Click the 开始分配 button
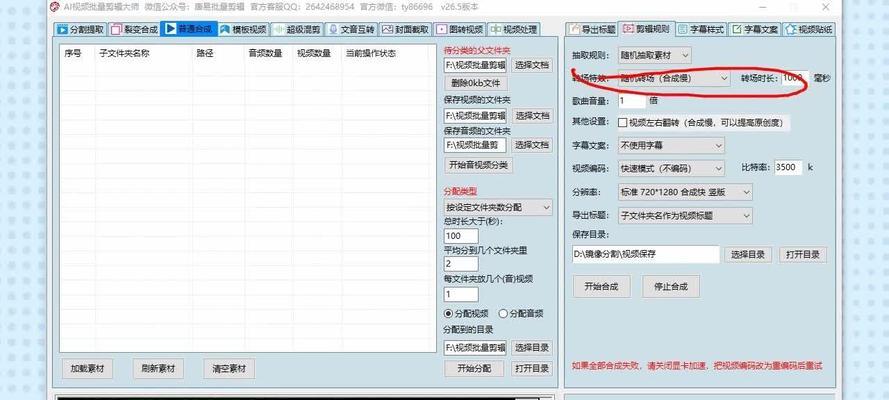Image resolution: width=889 pixels, height=400 pixels. 475,368
